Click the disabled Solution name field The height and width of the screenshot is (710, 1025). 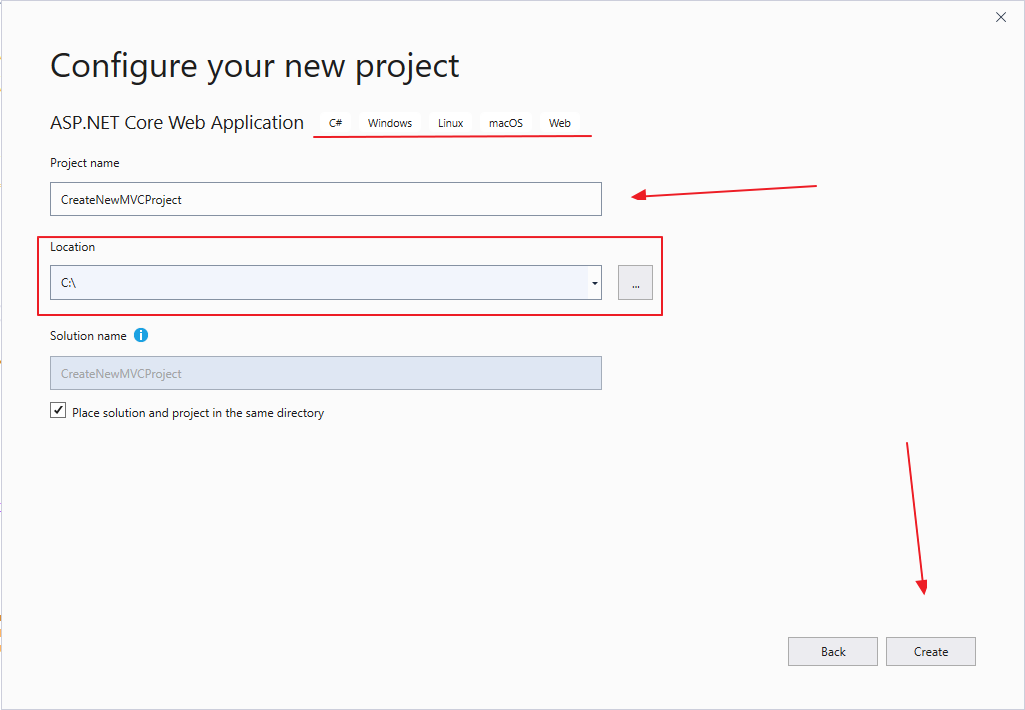[326, 373]
